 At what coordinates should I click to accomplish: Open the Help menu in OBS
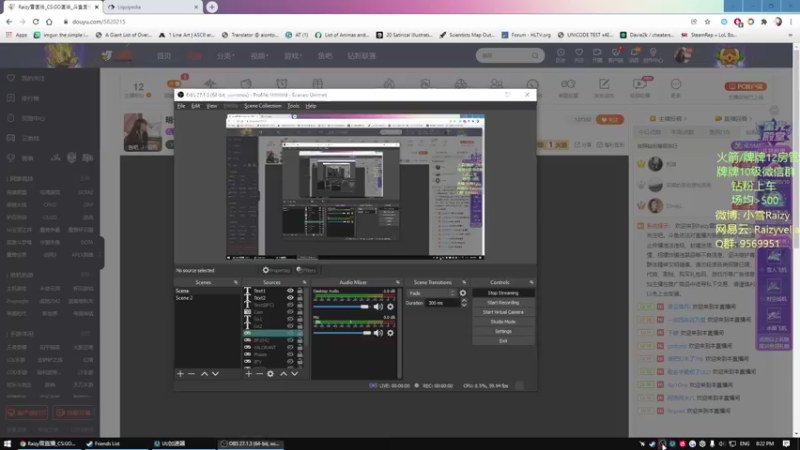point(311,106)
